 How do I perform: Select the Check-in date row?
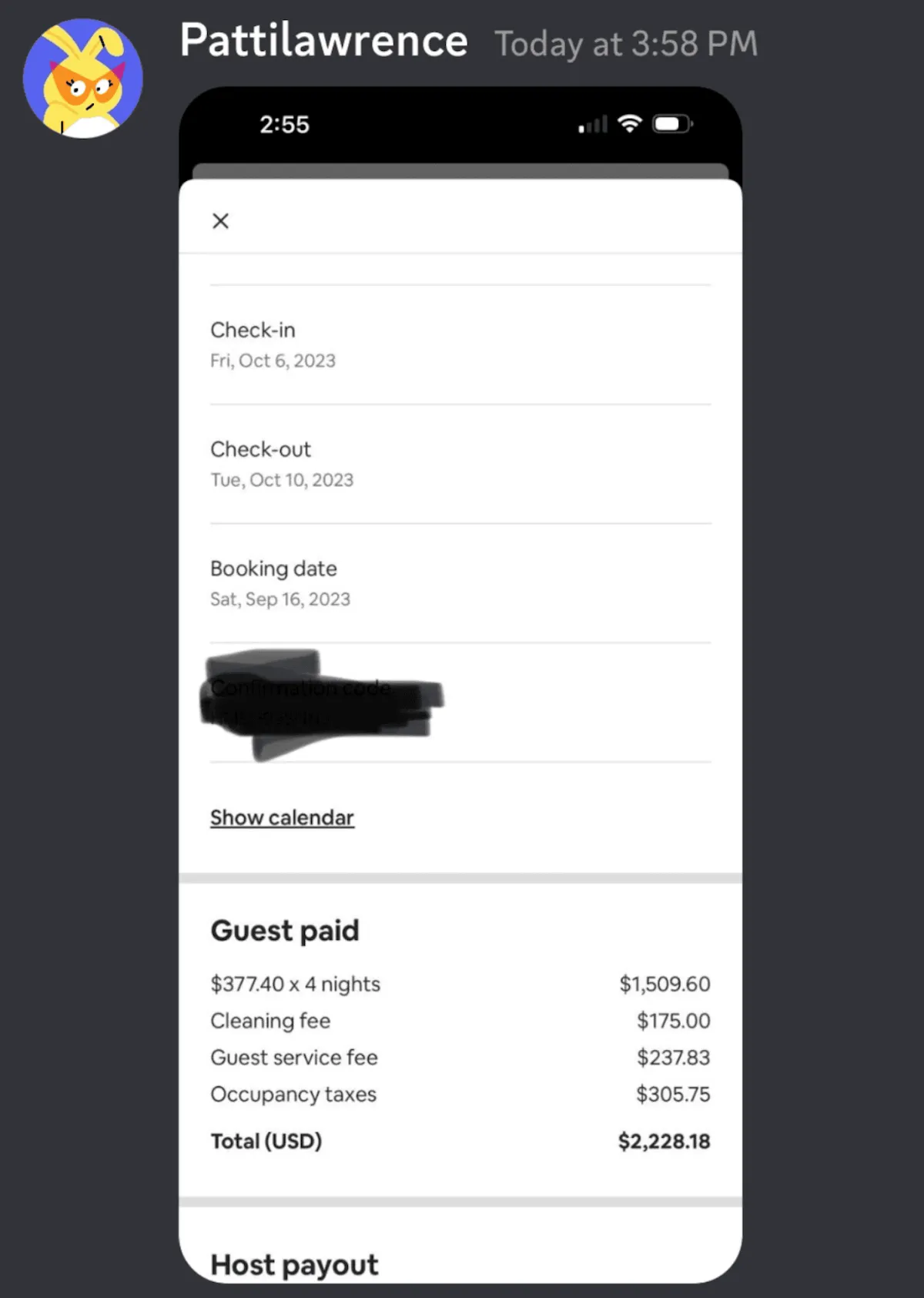(x=460, y=345)
